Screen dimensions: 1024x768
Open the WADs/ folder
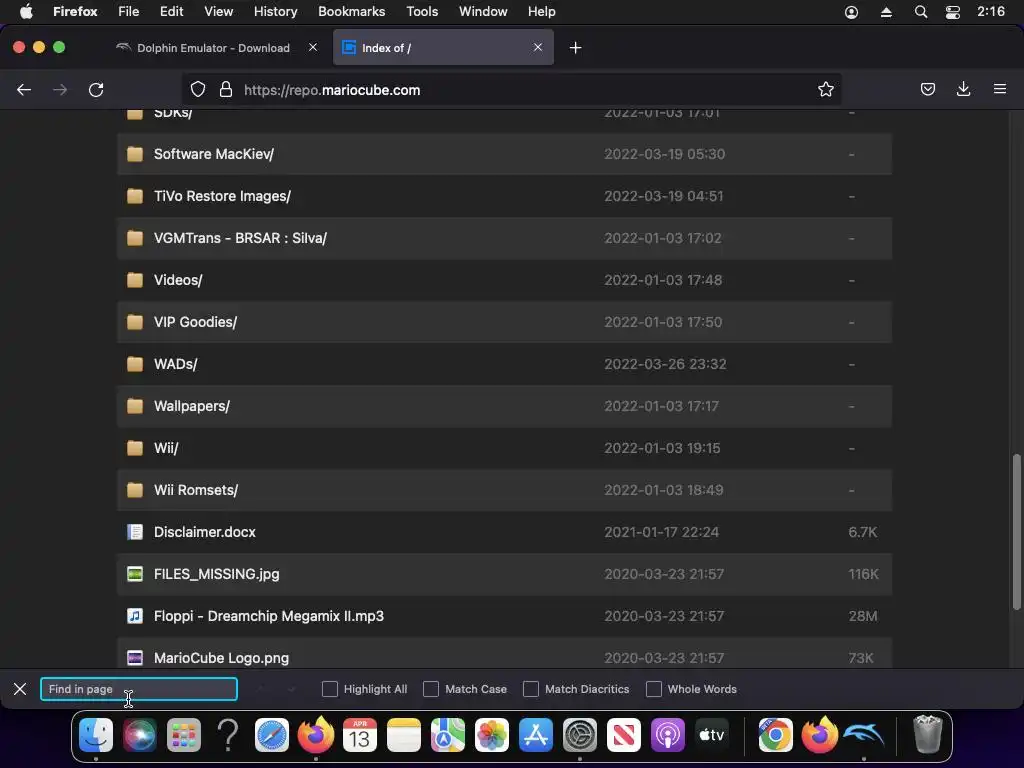(175, 364)
